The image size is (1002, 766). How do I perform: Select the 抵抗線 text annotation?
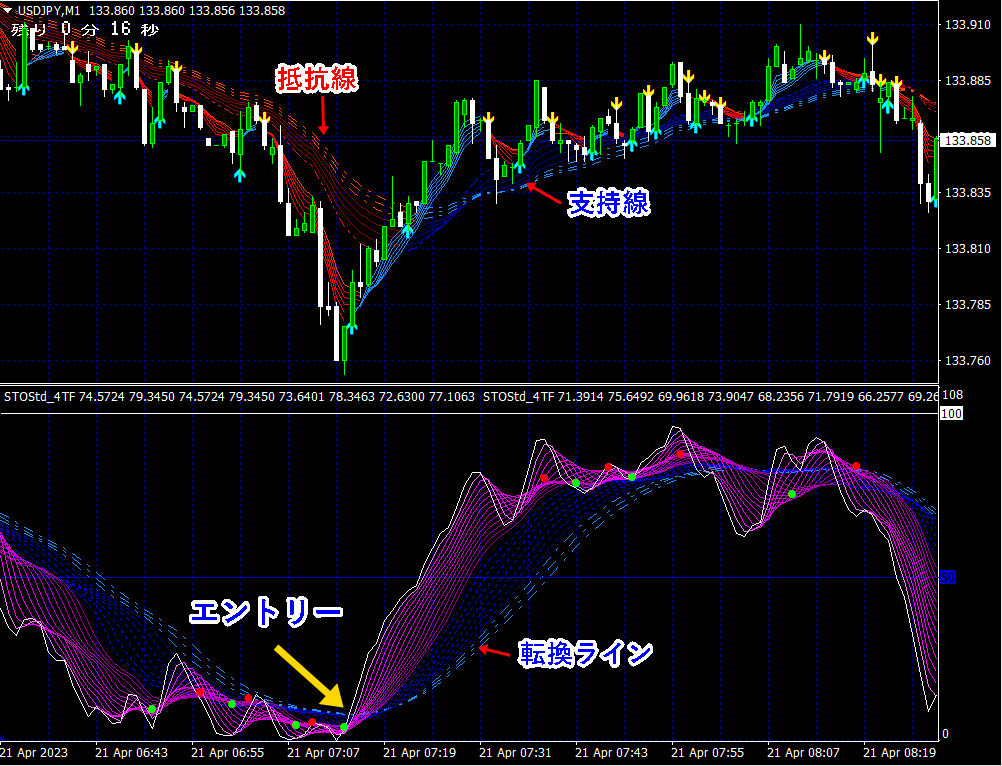click(317, 81)
